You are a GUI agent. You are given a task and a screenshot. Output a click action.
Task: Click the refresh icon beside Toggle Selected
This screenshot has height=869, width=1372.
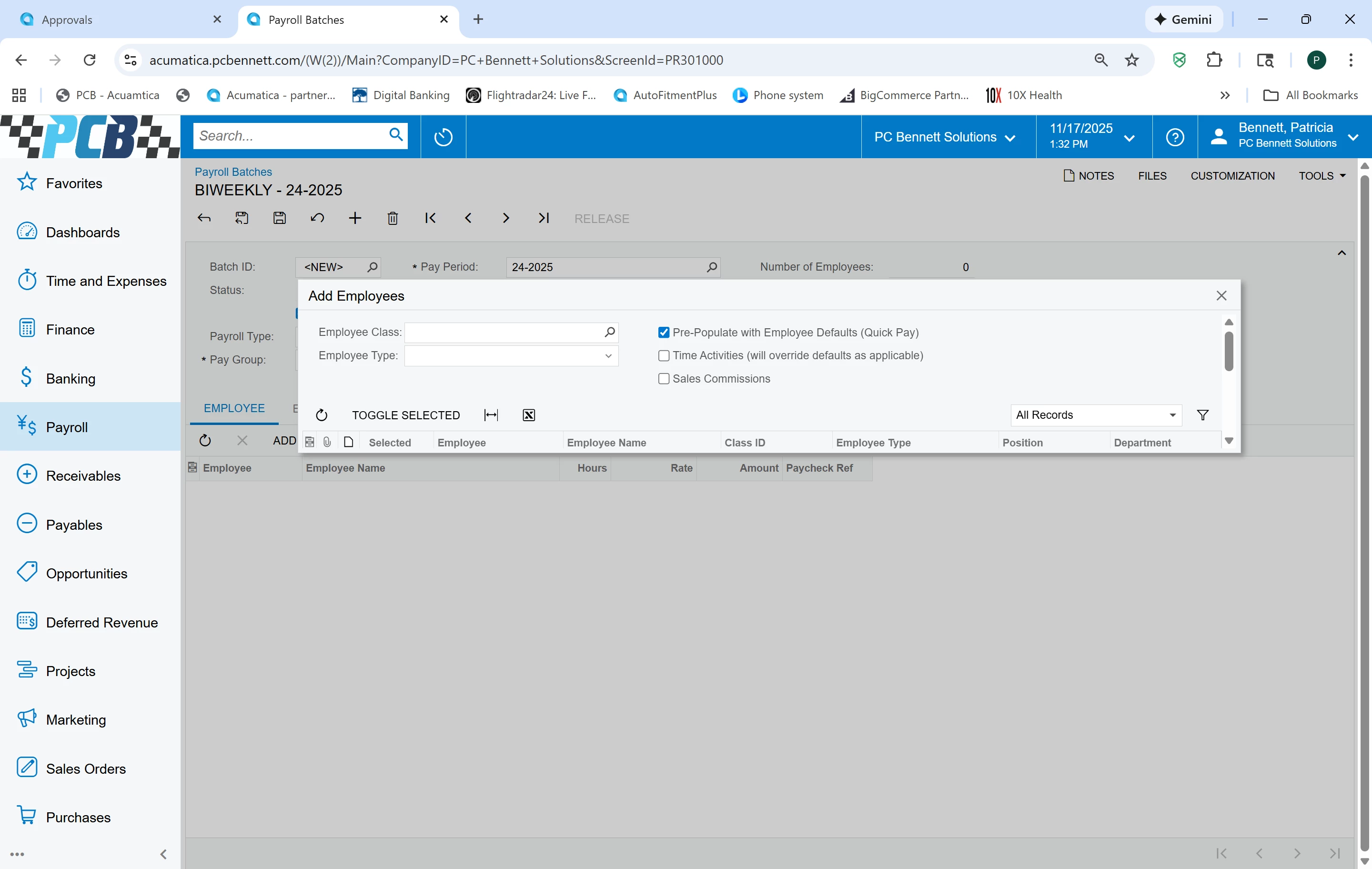click(x=322, y=415)
